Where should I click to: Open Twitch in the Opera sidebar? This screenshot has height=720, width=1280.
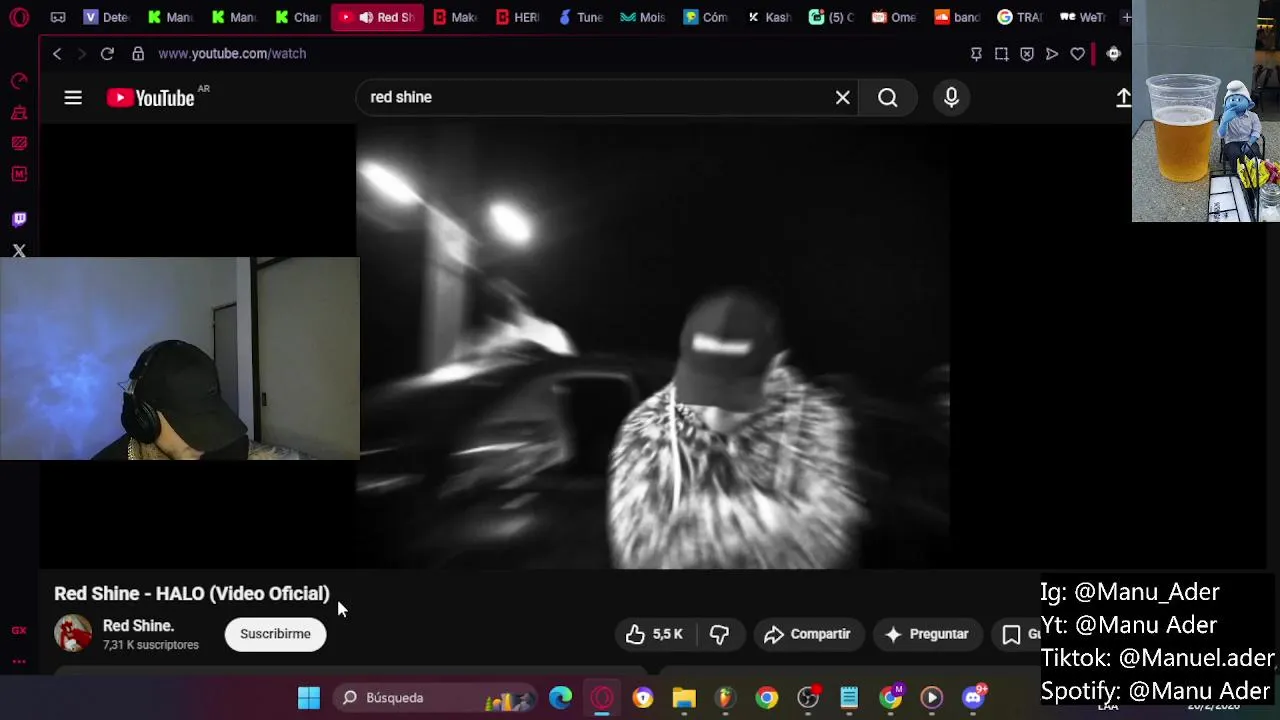pos(19,219)
